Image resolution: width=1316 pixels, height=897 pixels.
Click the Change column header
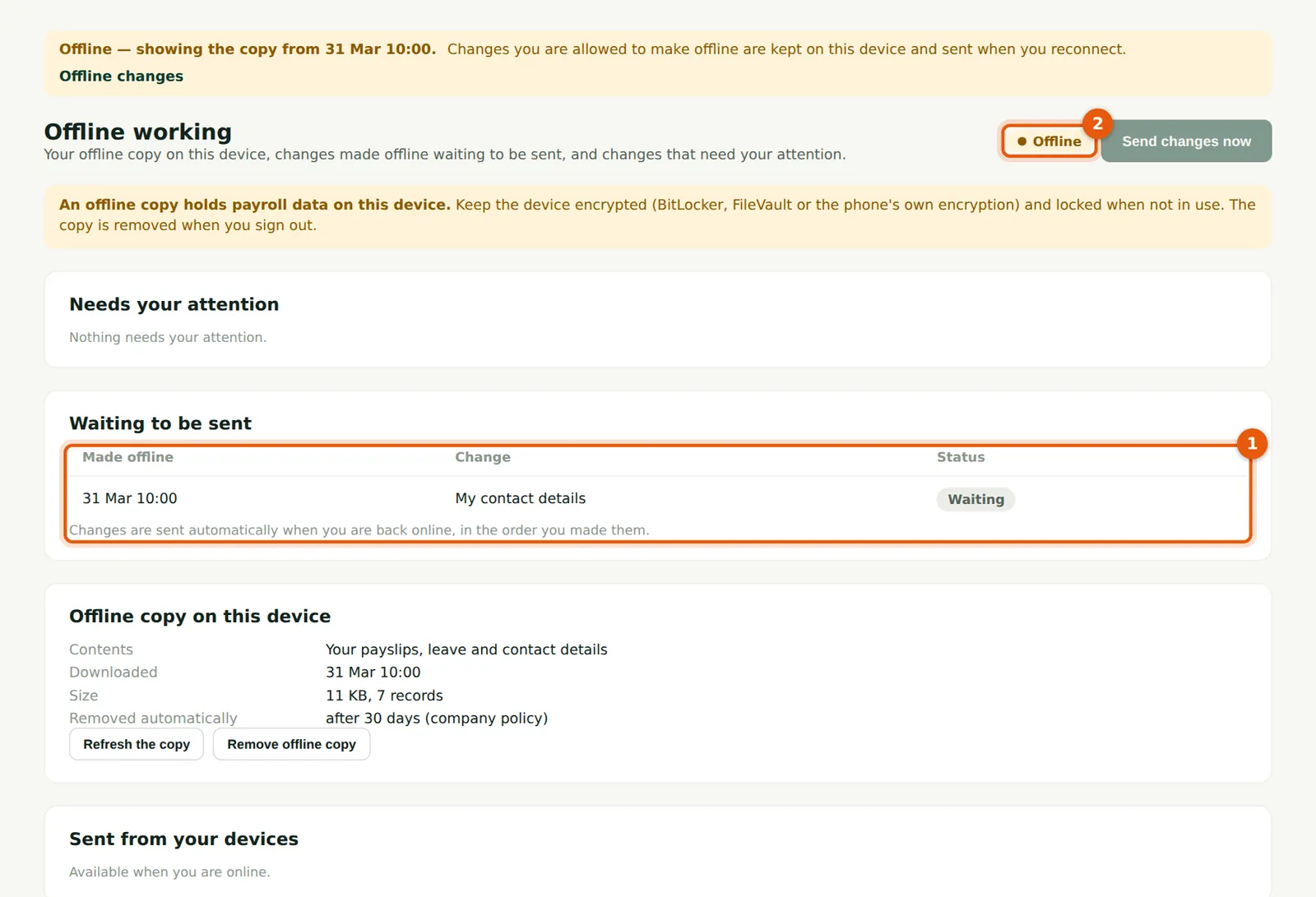click(483, 457)
